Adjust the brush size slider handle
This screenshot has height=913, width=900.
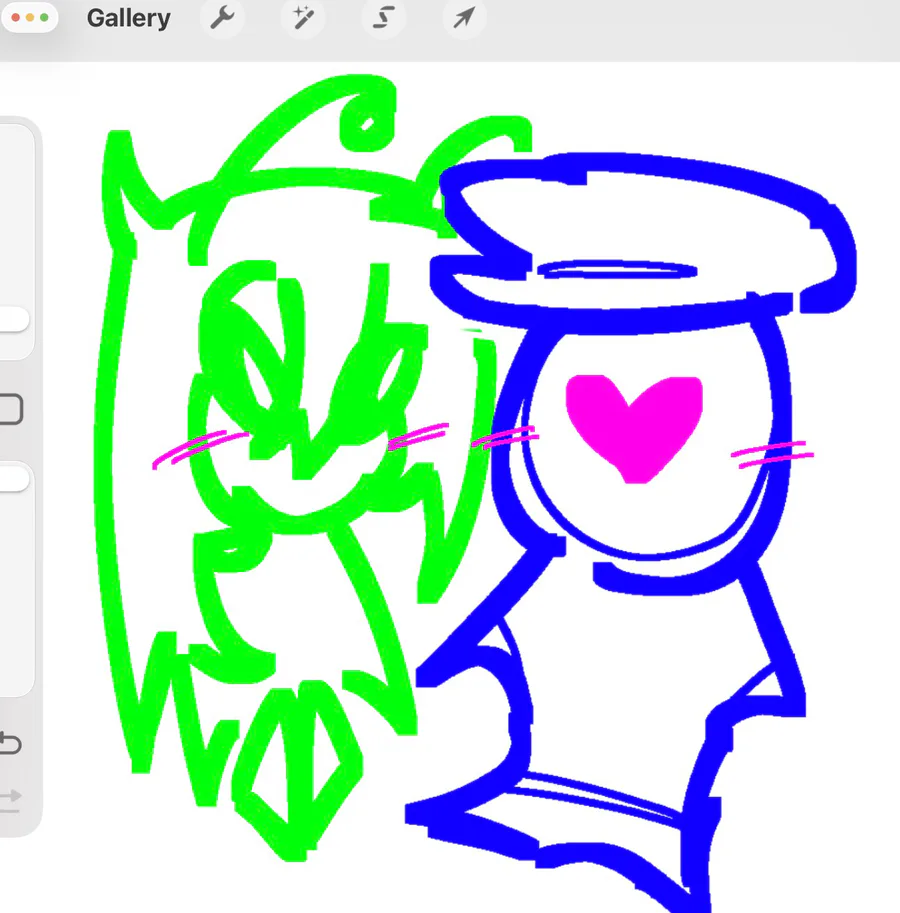(x=13, y=319)
